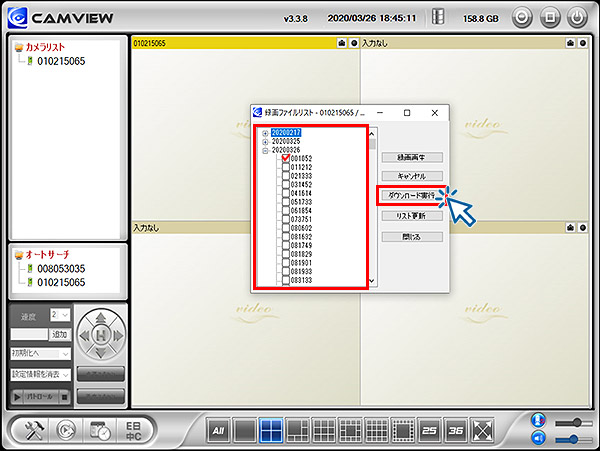Collapse the 20200326 date folder

[x=265, y=150]
